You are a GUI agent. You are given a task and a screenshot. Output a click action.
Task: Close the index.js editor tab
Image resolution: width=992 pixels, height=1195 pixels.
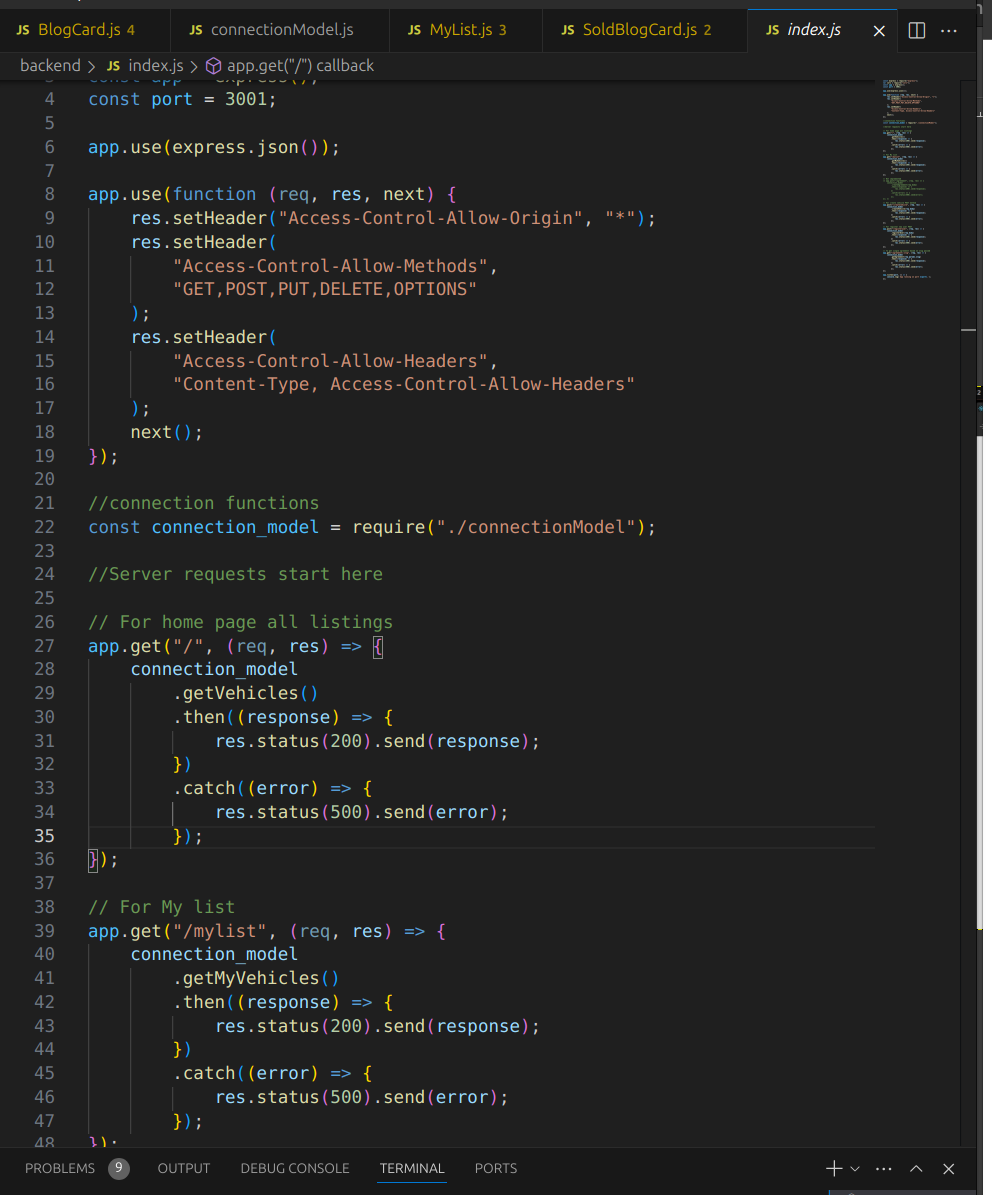[879, 31]
